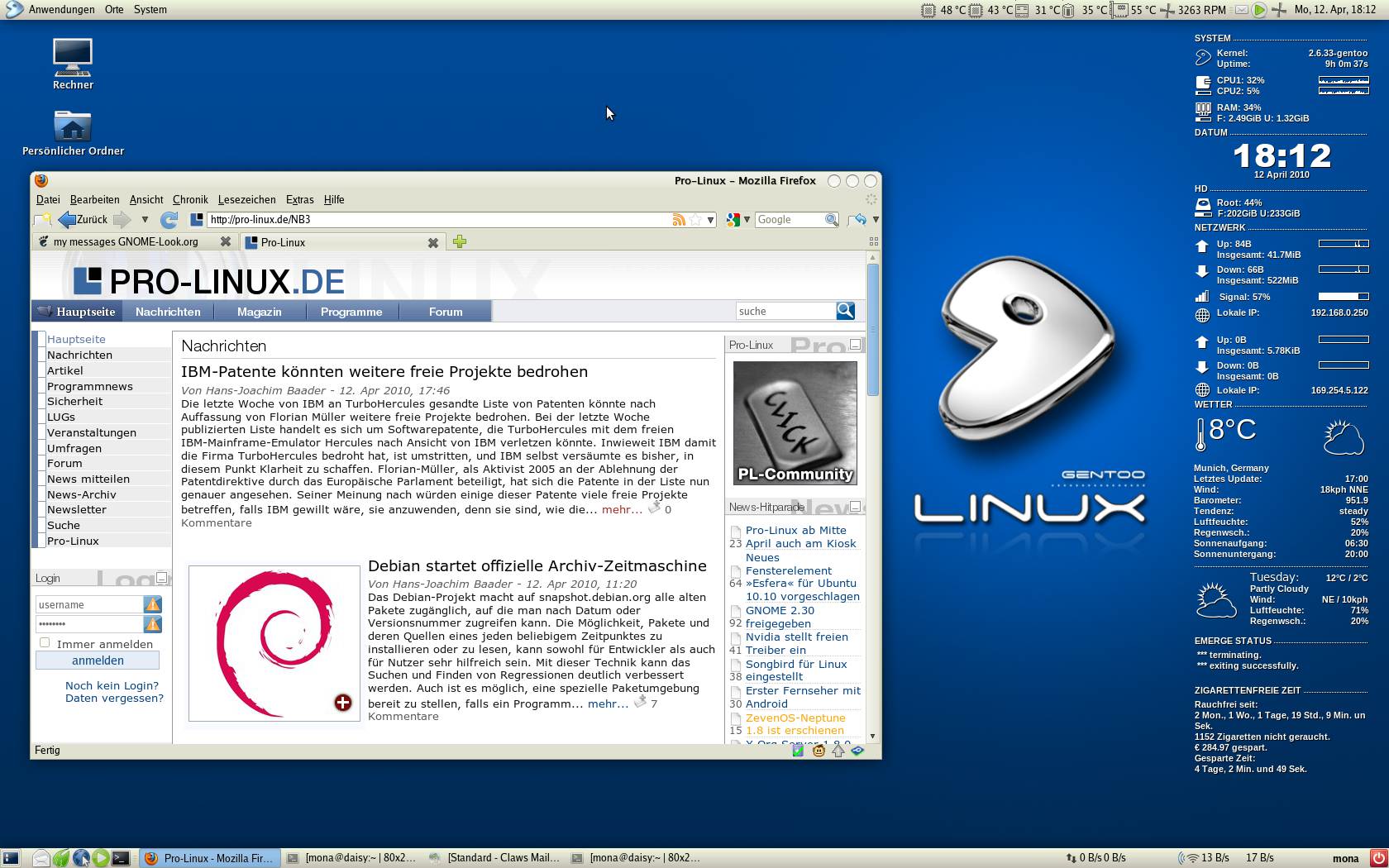Screen dimensions: 1389x868
Task: Open the Daten vergessen? link
Action: 114,698
